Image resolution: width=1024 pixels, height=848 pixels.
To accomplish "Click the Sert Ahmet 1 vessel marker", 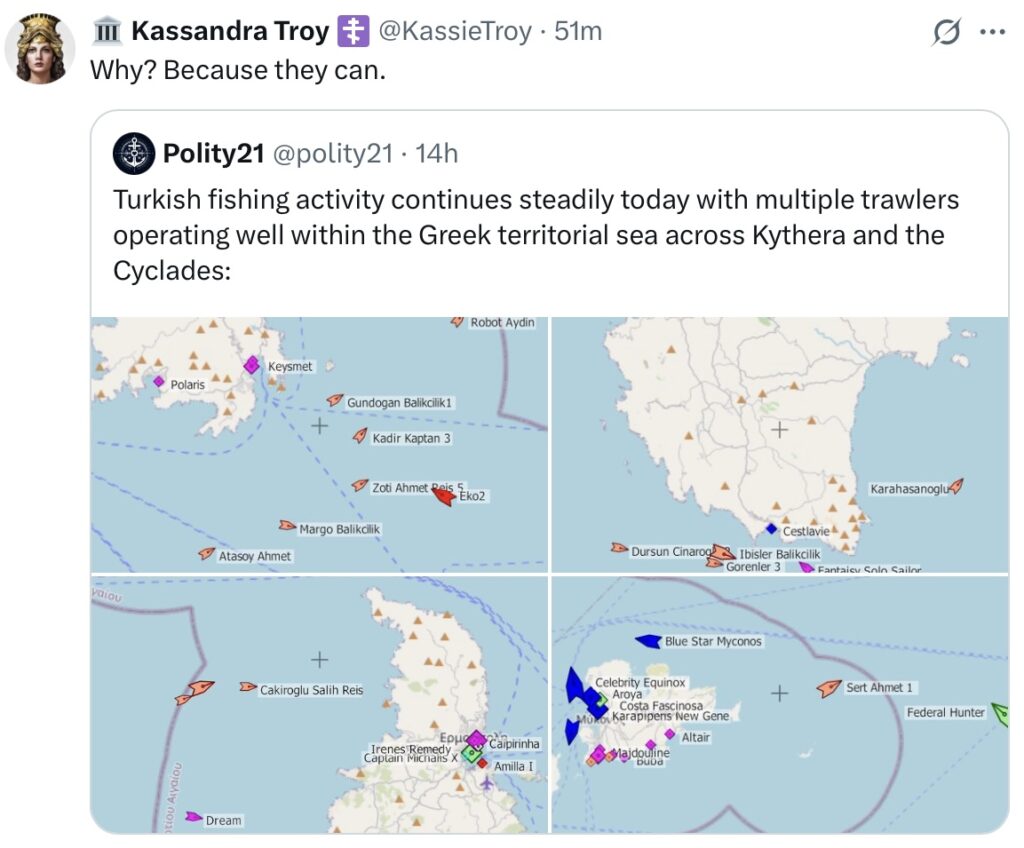I will click(829, 688).
